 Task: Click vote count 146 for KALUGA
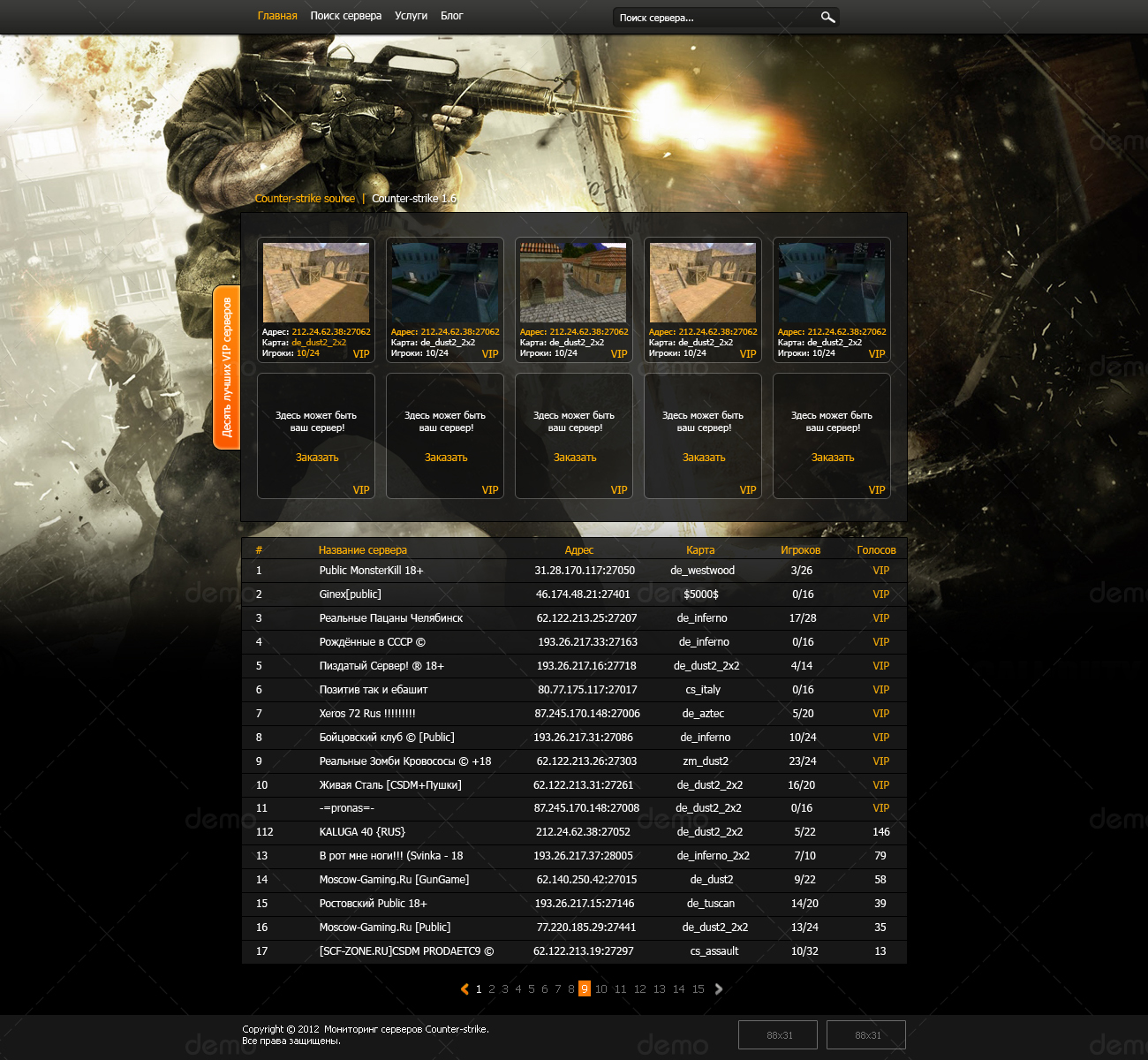(881, 832)
